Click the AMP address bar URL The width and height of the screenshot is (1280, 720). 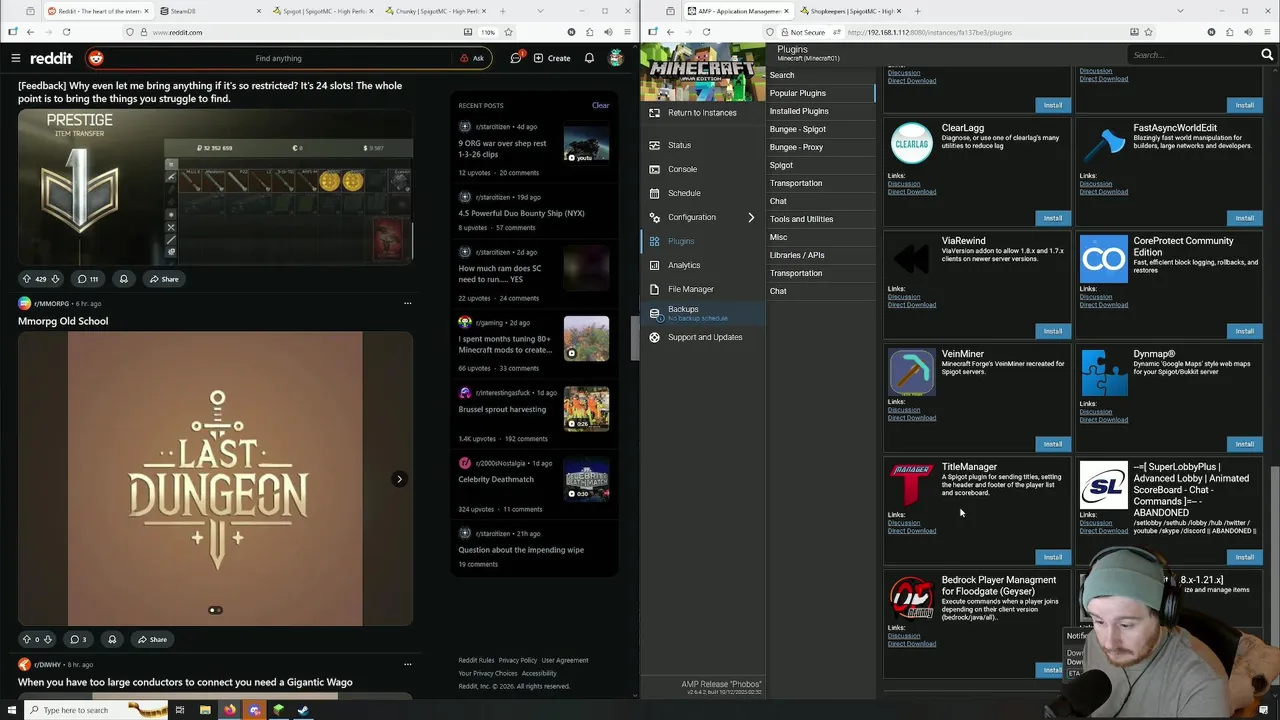[x=930, y=32]
